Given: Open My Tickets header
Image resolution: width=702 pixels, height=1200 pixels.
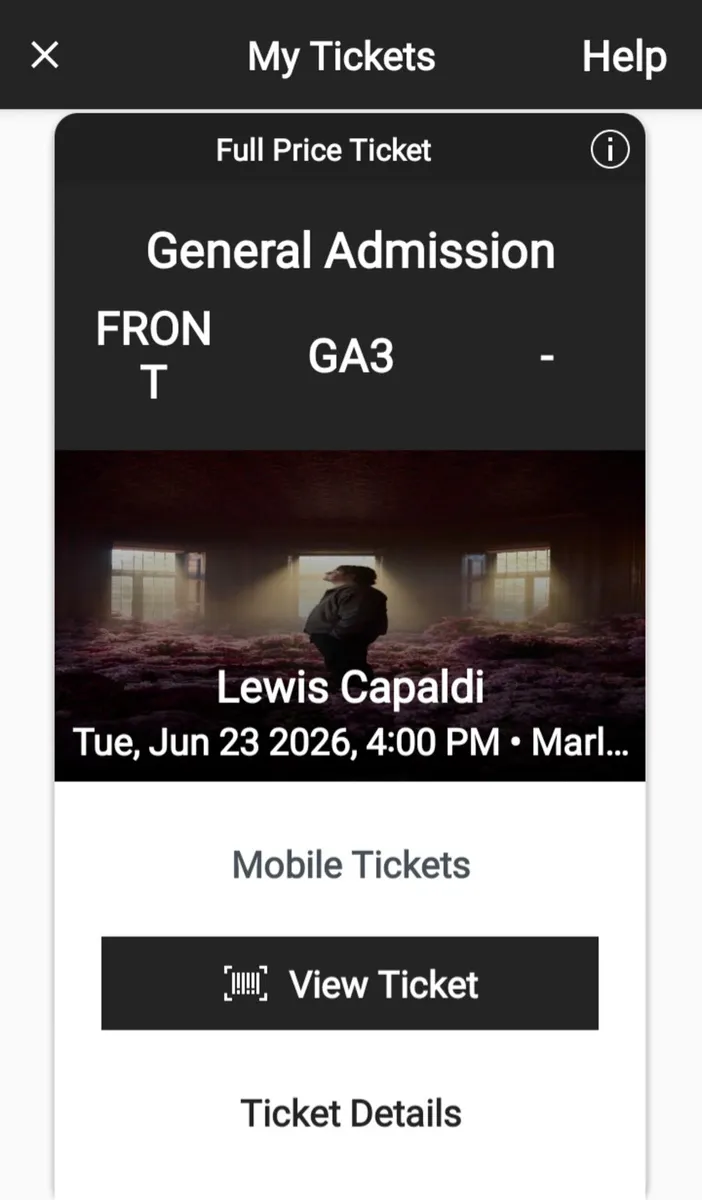Looking at the screenshot, I should click(x=341, y=57).
